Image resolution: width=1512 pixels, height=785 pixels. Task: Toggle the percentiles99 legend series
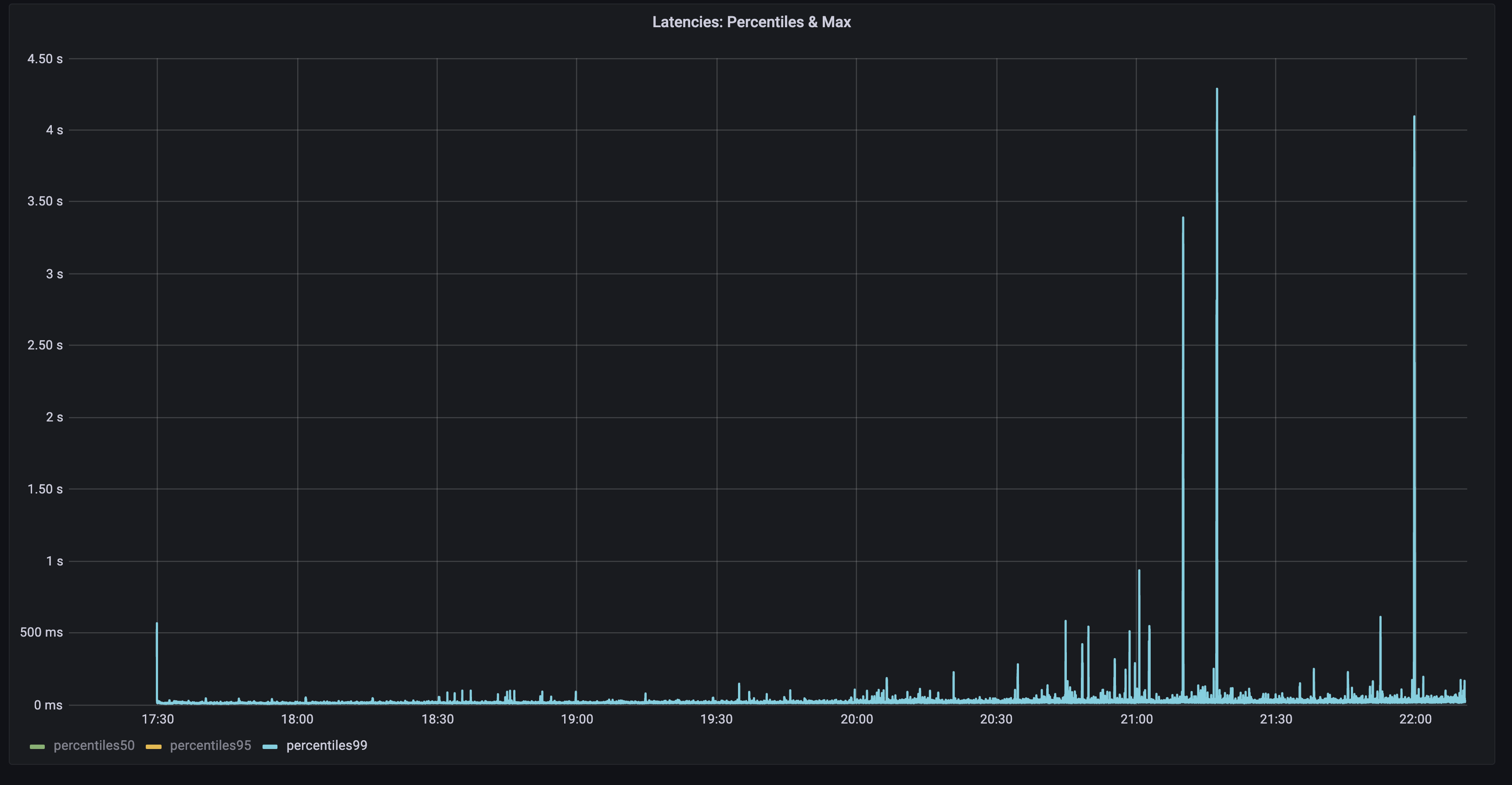[326, 745]
